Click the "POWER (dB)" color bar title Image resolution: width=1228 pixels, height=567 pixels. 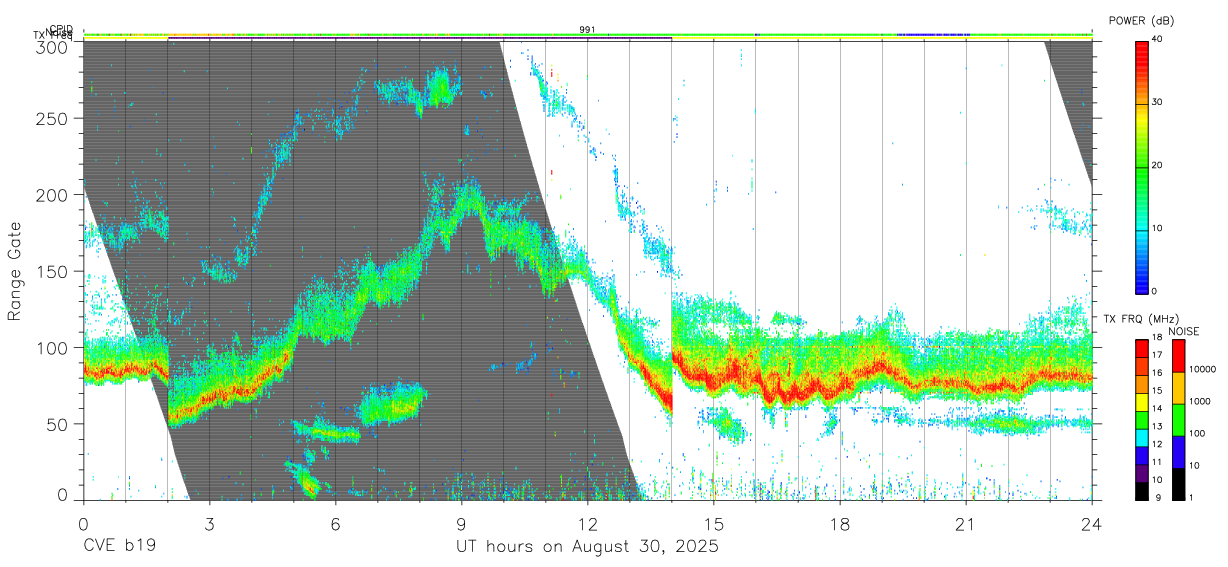(1141, 21)
